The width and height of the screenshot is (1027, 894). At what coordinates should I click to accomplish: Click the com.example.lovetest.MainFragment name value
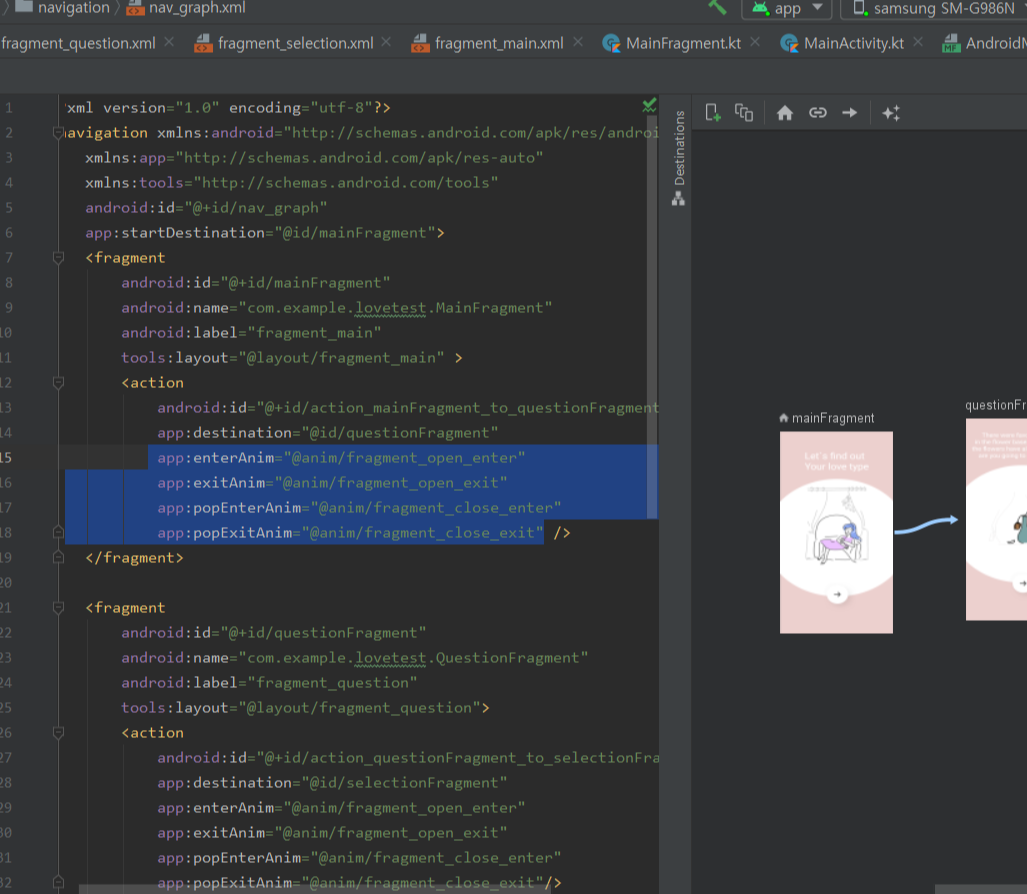(x=395, y=308)
